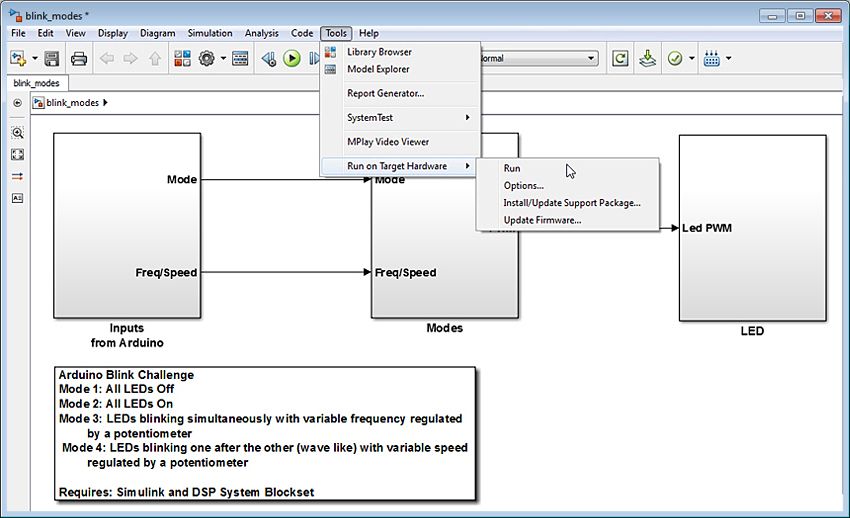Click the Fit to View icon
The image size is (850, 518).
[x=17, y=154]
